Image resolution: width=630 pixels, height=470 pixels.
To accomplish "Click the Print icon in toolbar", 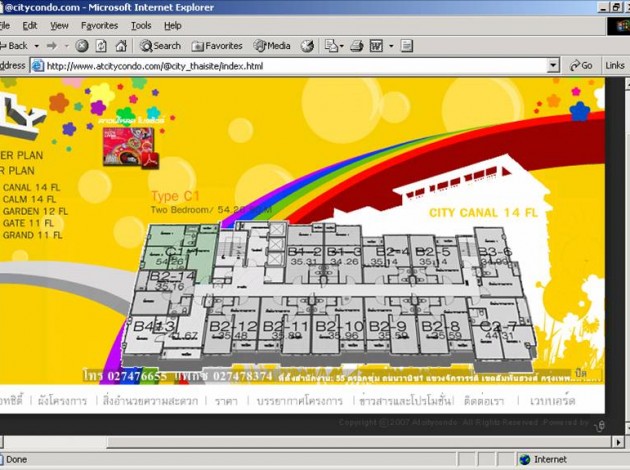I will pyautogui.click(x=356, y=46).
